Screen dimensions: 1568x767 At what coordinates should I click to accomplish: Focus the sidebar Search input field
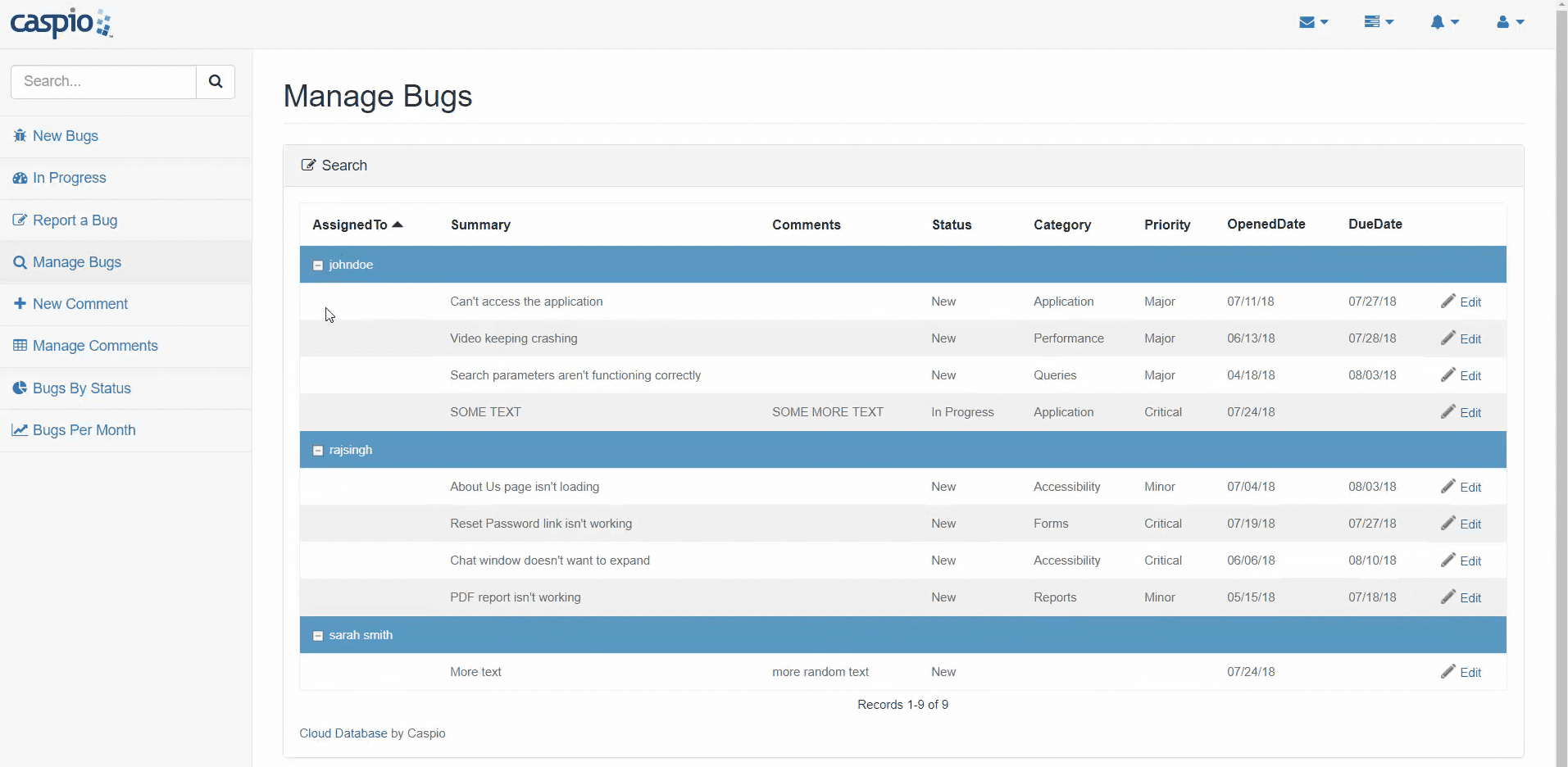(104, 81)
